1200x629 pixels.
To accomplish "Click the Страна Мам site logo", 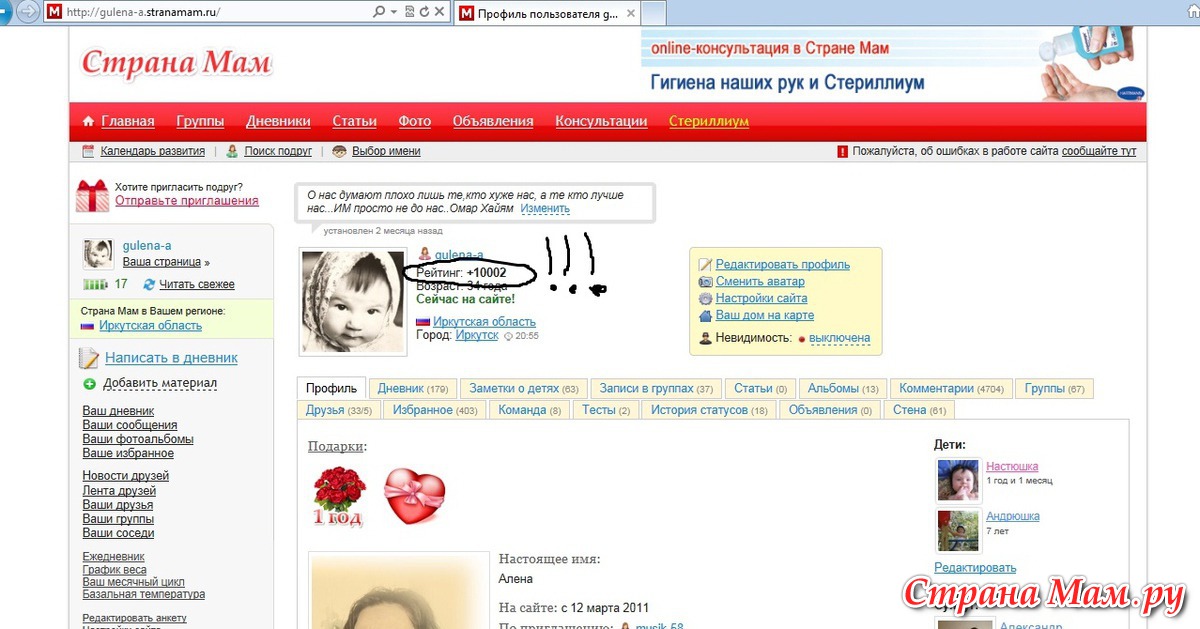I will click(176, 62).
